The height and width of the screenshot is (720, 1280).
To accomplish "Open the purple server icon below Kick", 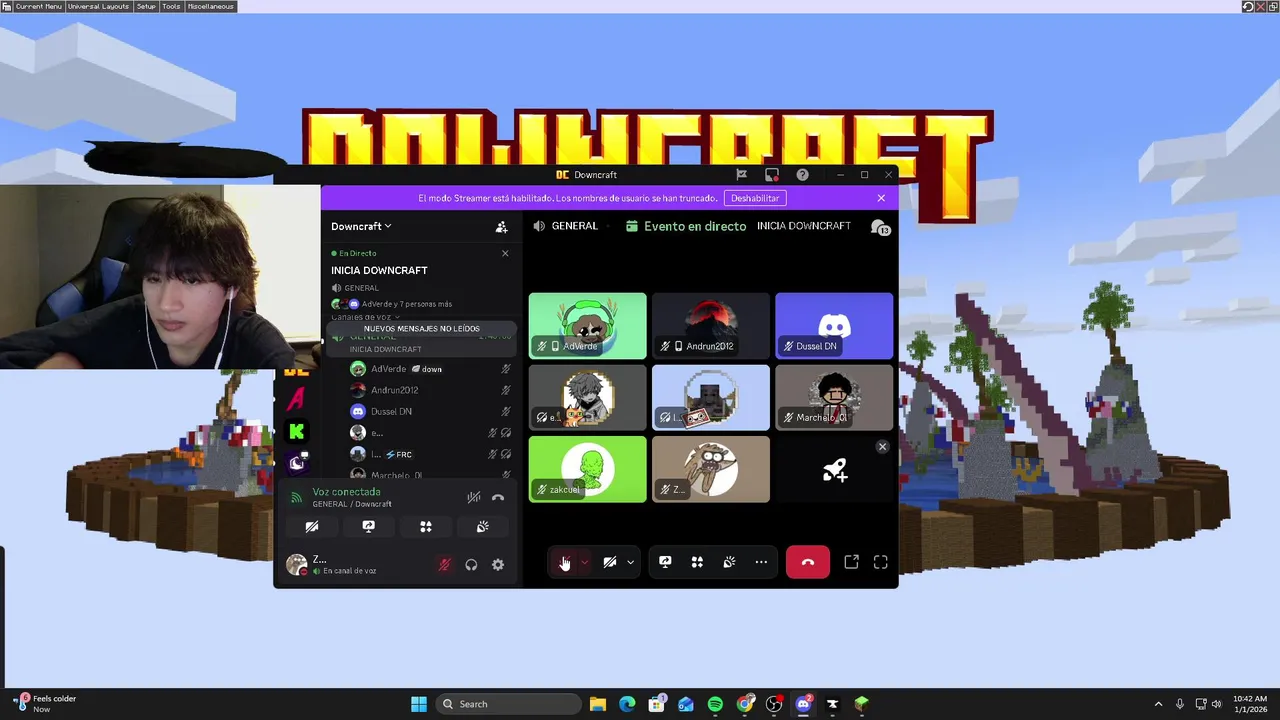I will pos(297,462).
